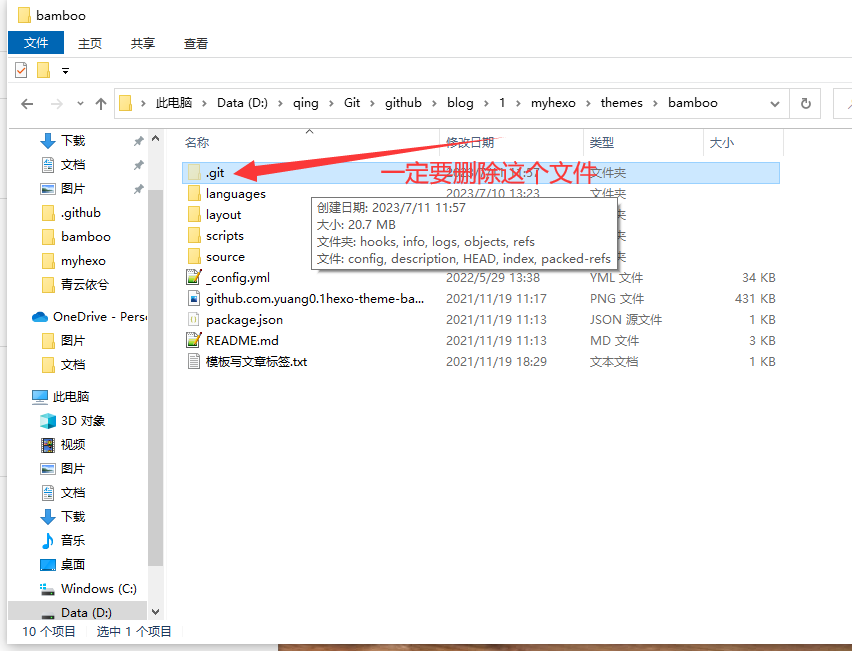The width and height of the screenshot is (852, 651).
Task: Go back with the left arrow button
Action: [27, 103]
